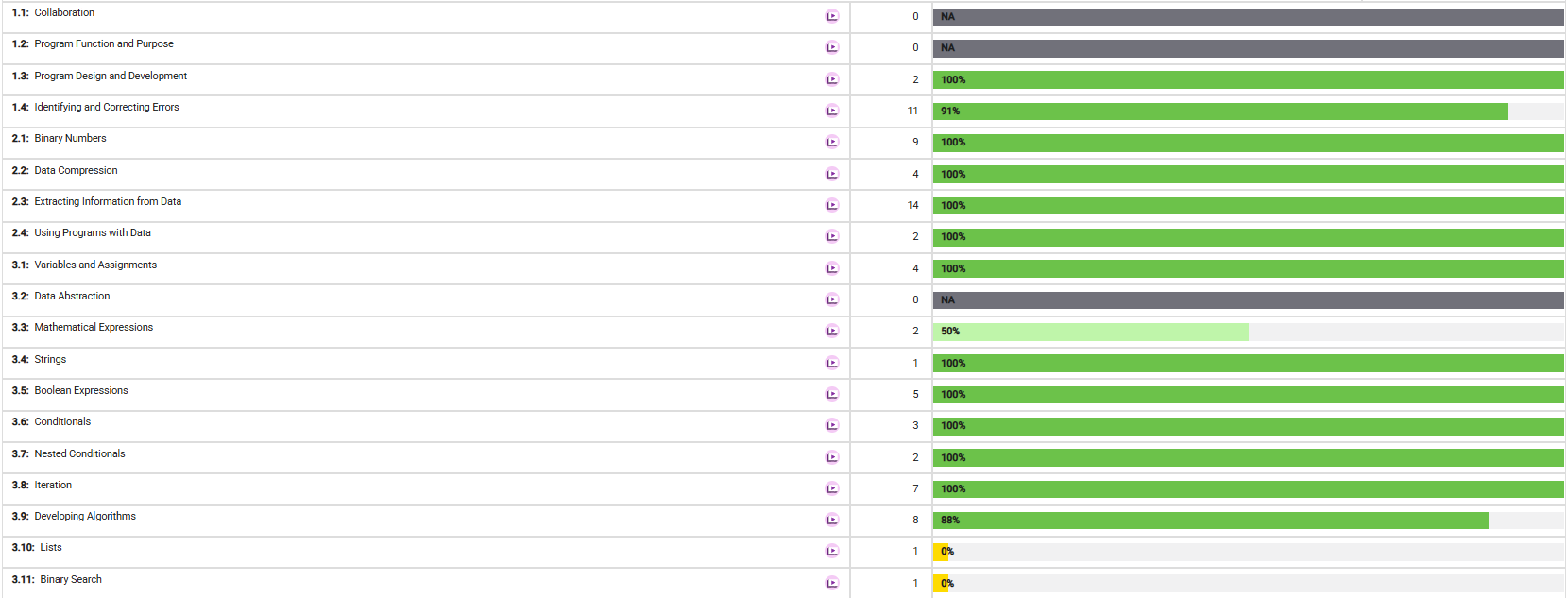Select the 88% Developing Algorithms bar
1568x598 pixels.
1249,521
